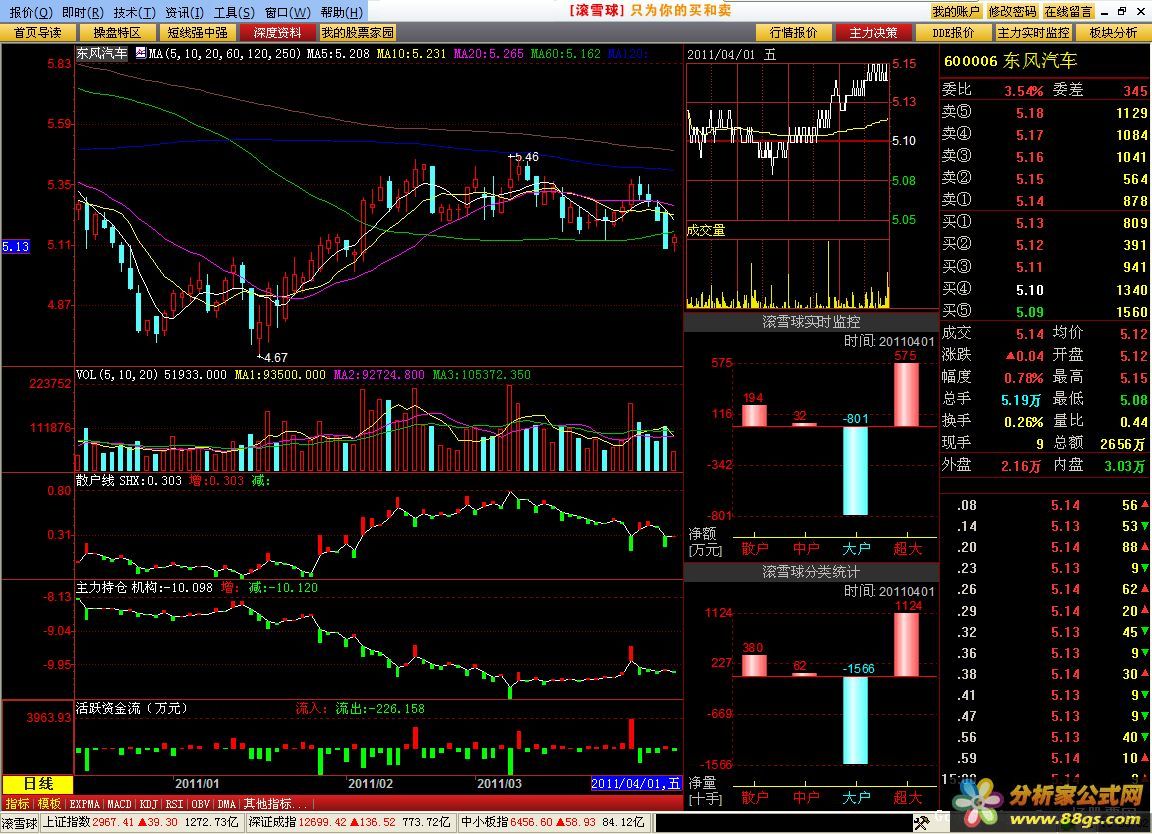Image resolution: width=1152 pixels, height=834 pixels.
Task: Click the 5.13 price tag on left axis
Action: point(15,246)
